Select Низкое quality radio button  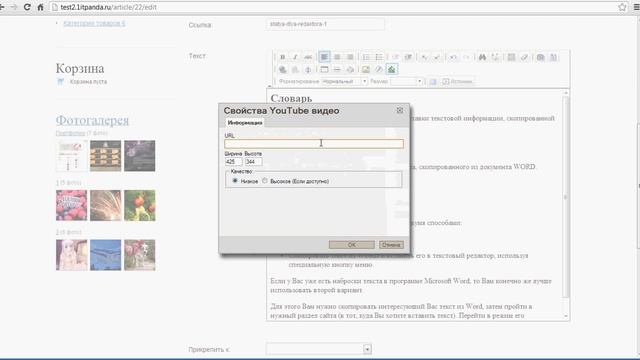coord(235,180)
